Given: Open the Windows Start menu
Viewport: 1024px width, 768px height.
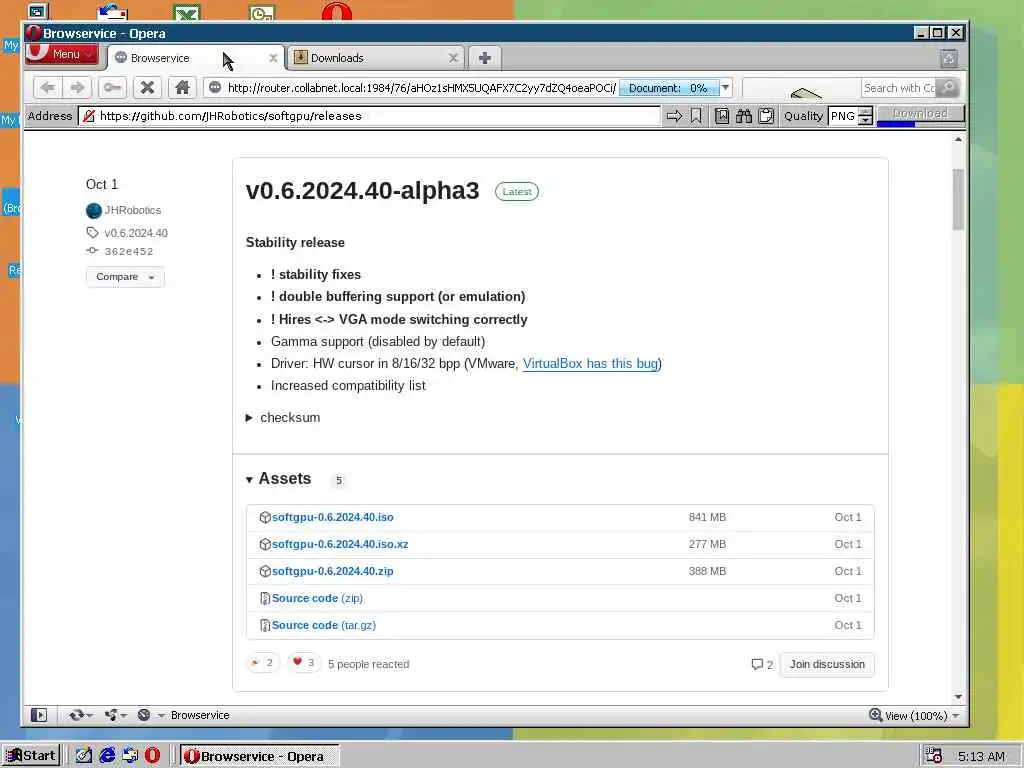Looking at the screenshot, I should click(31, 756).
